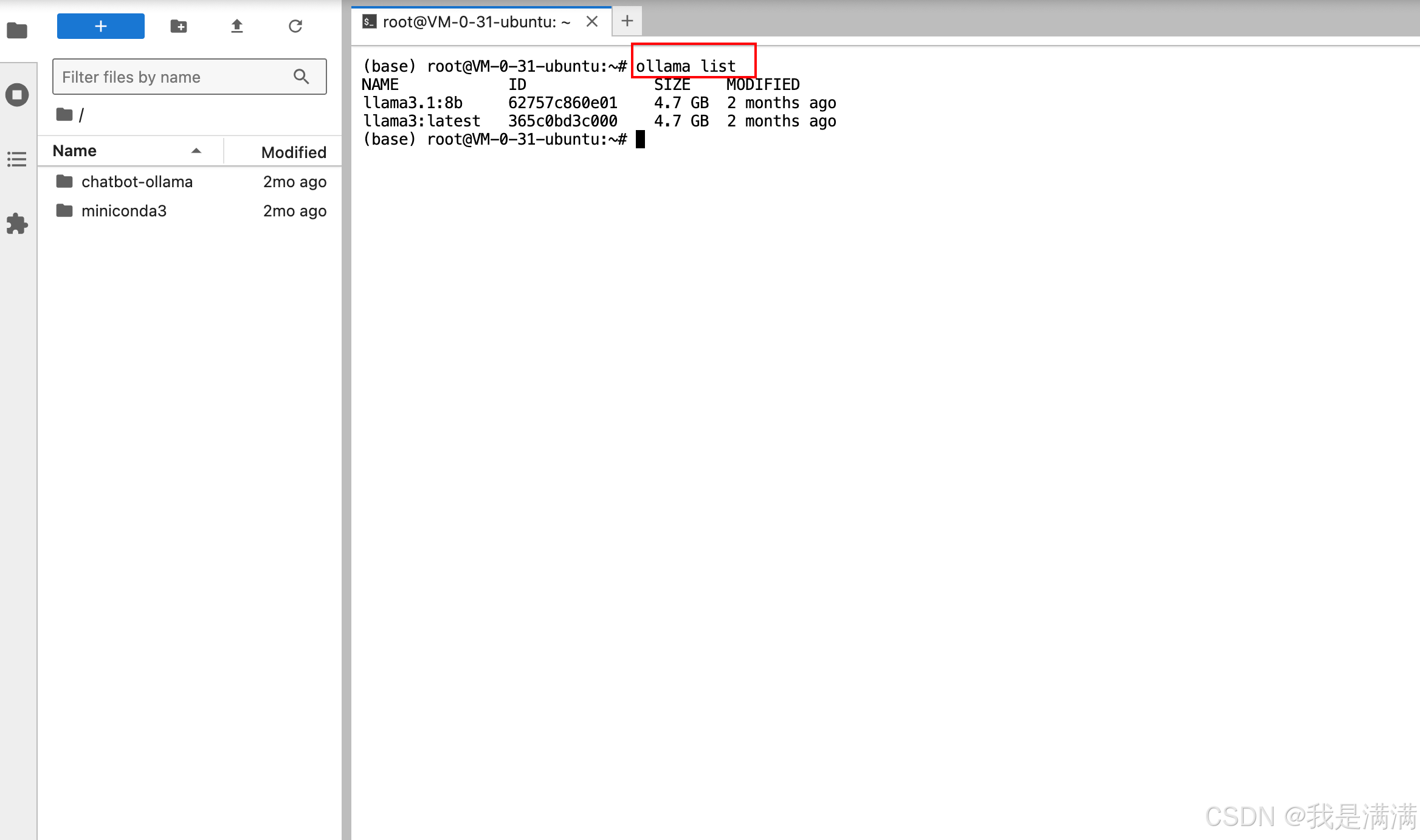The height and width of the screenshot is (840, 1420).
Task: Sort files by Modified column
Action: [294, 152]
